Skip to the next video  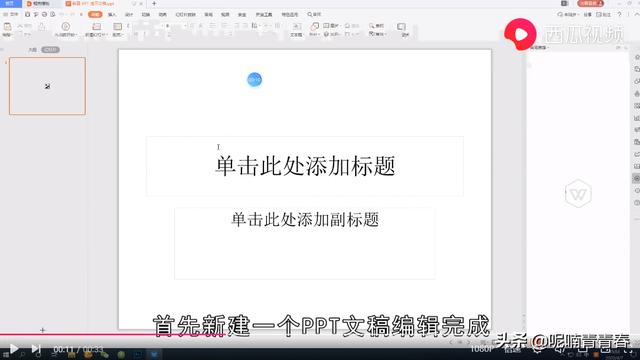point(36,349)
